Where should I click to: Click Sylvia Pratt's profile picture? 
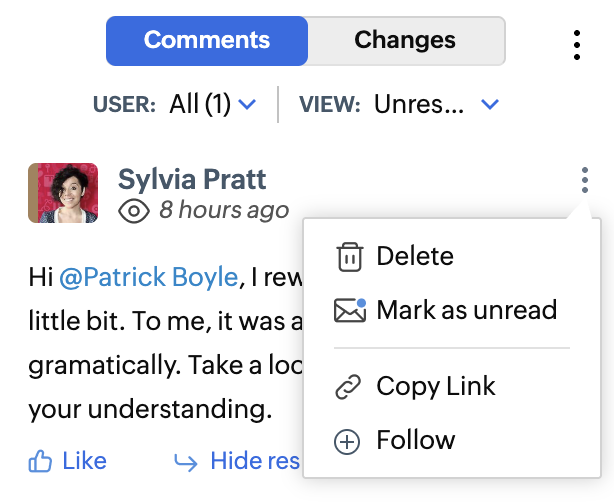[63, 193]
